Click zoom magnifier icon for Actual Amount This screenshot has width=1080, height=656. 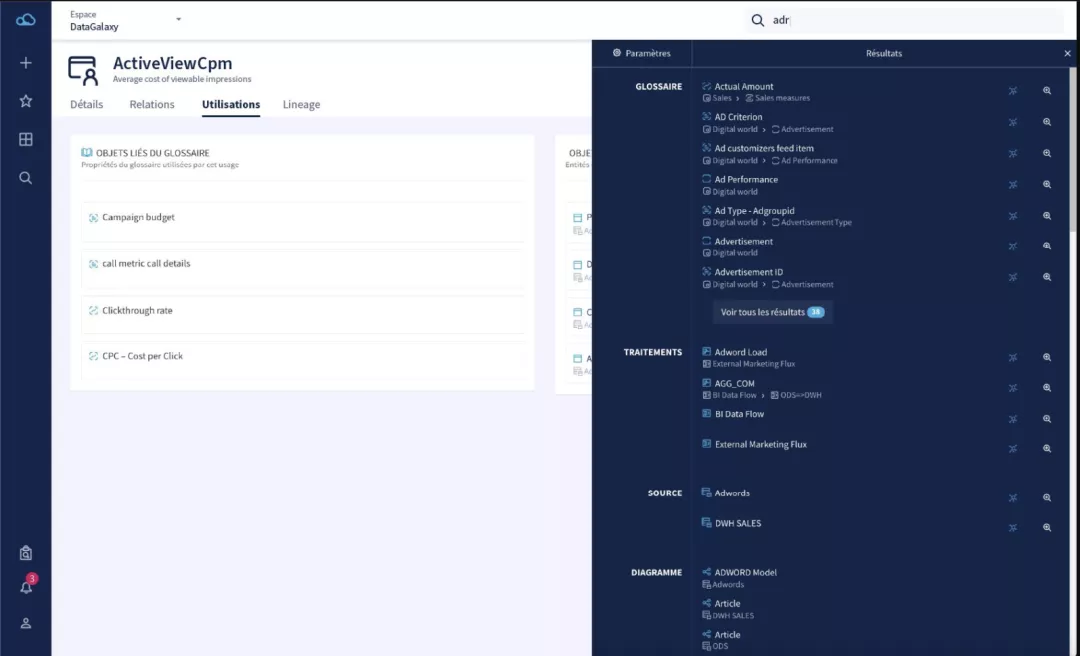1047,91
